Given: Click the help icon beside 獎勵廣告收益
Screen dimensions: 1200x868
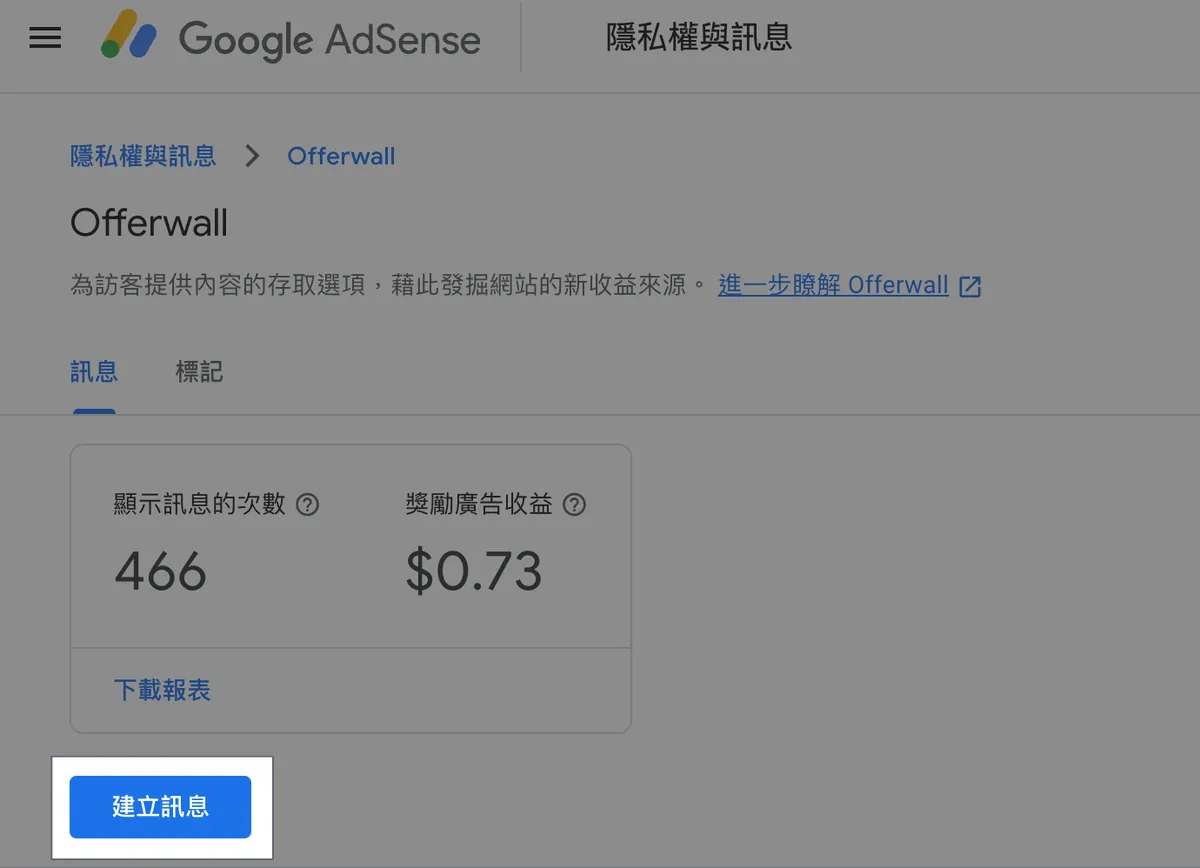Looking at the screenshot, I should (x=574, y=505).
